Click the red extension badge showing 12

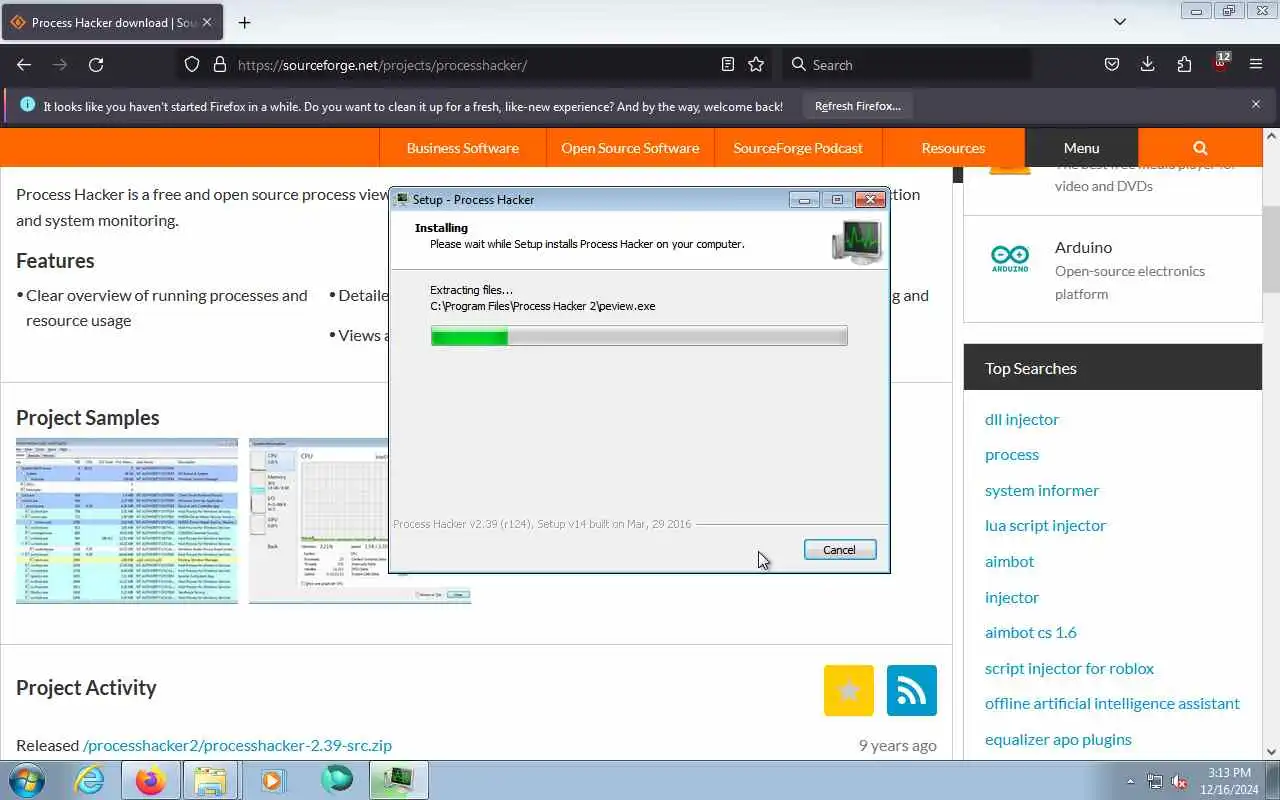[x=1220, y=62]
